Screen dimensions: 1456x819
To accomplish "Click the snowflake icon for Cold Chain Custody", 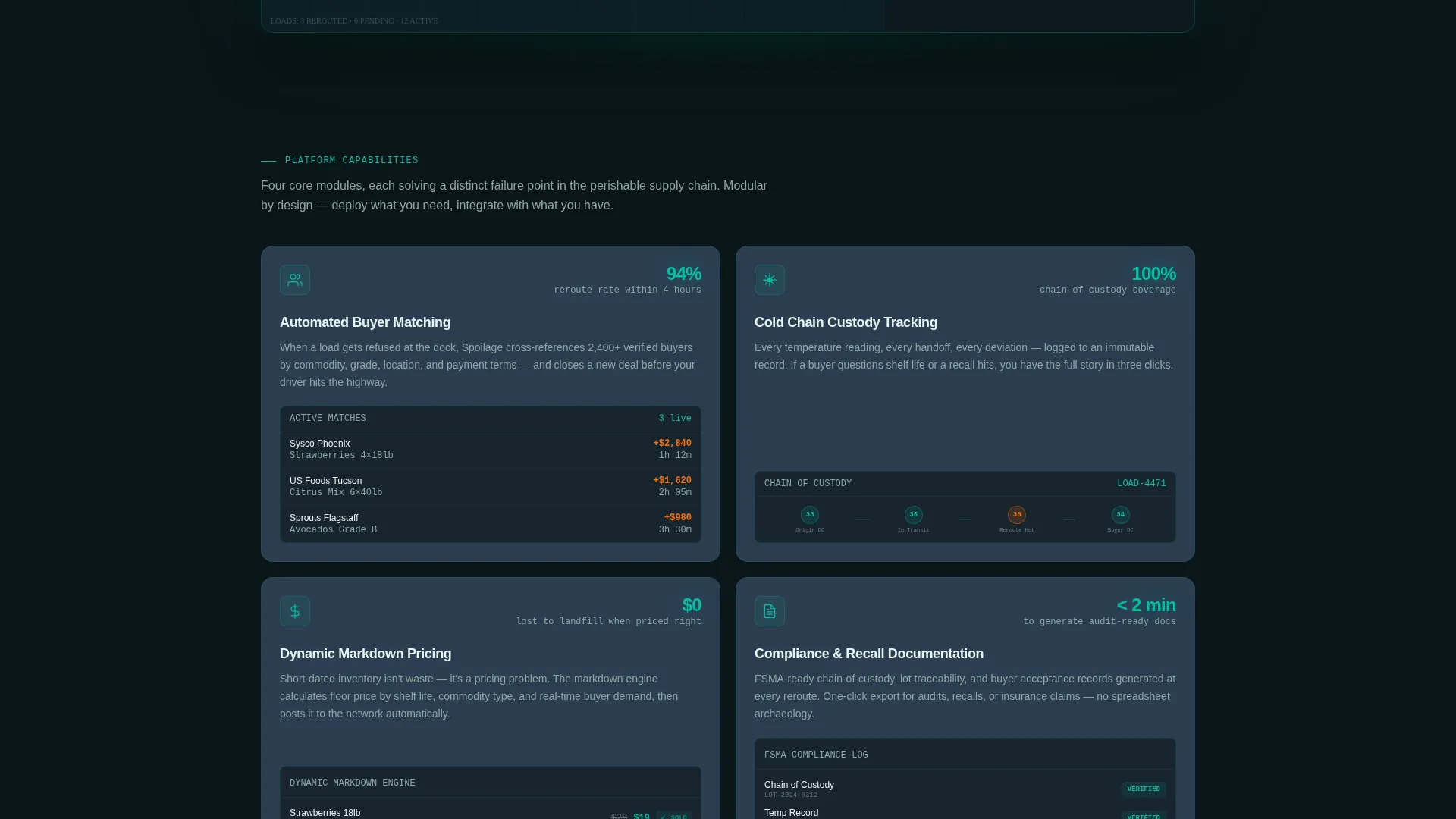I will click(x=770, y=280).
